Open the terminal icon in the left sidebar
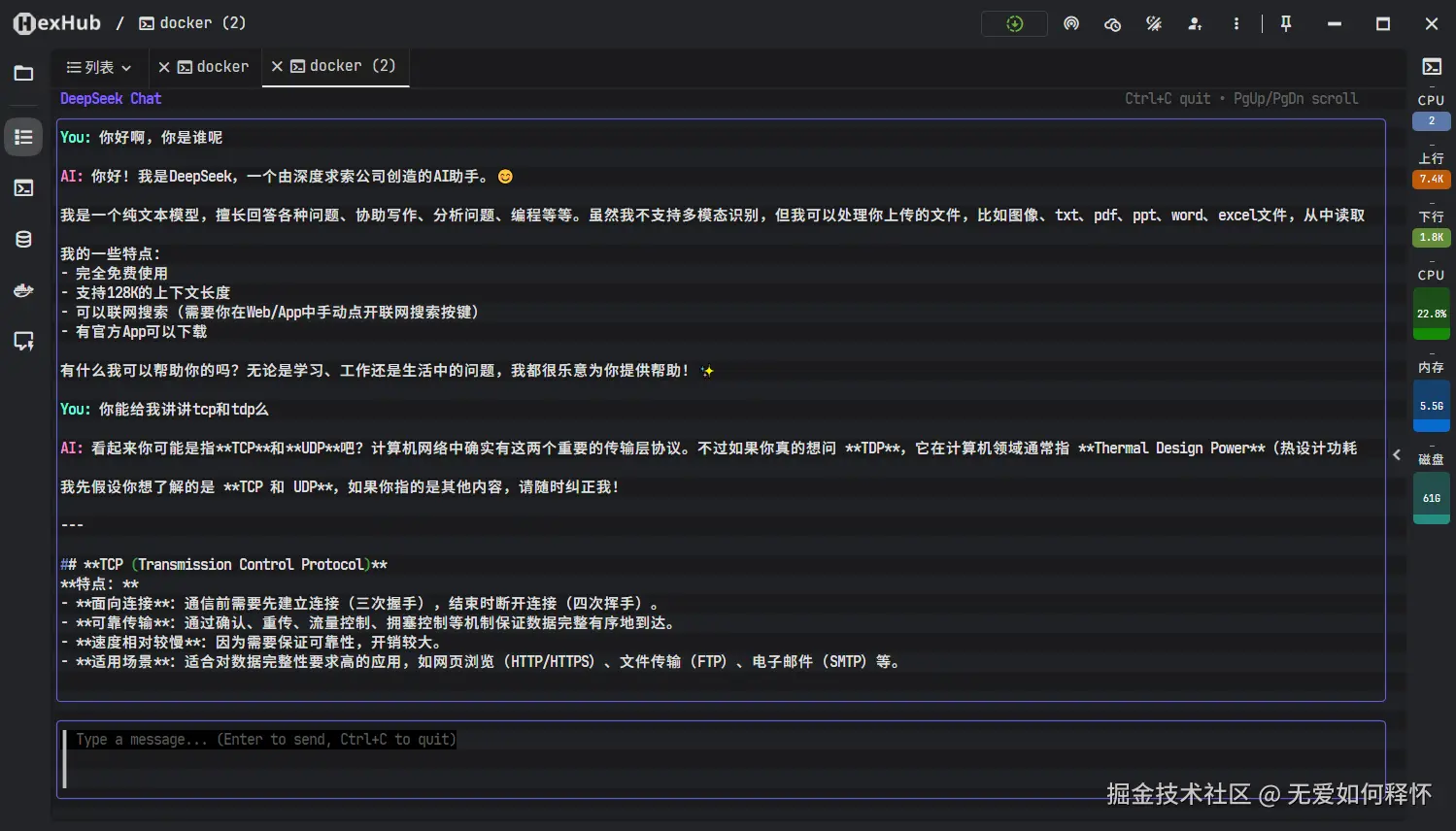Screen dimensions: 1456x831 pyautogui.click(x=23, y=187)
